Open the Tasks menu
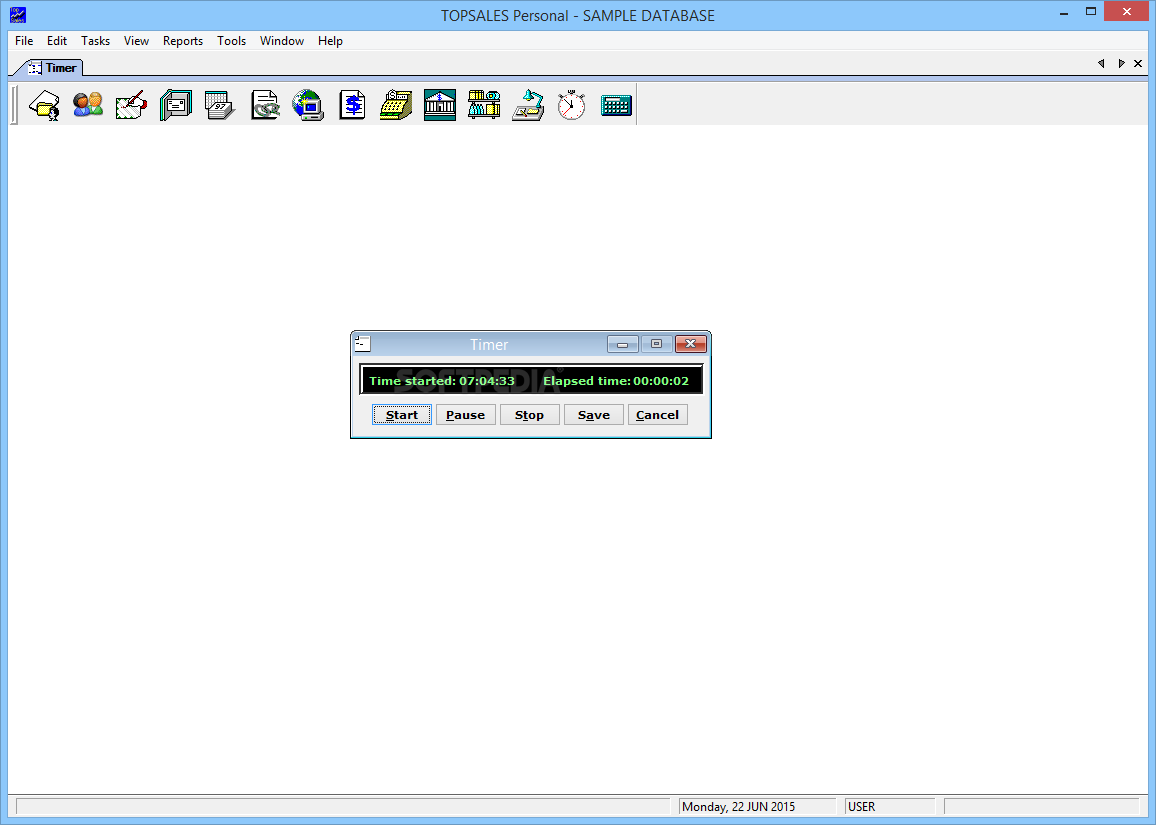Screen dimensions: 1156x825 tap(95, 41)
